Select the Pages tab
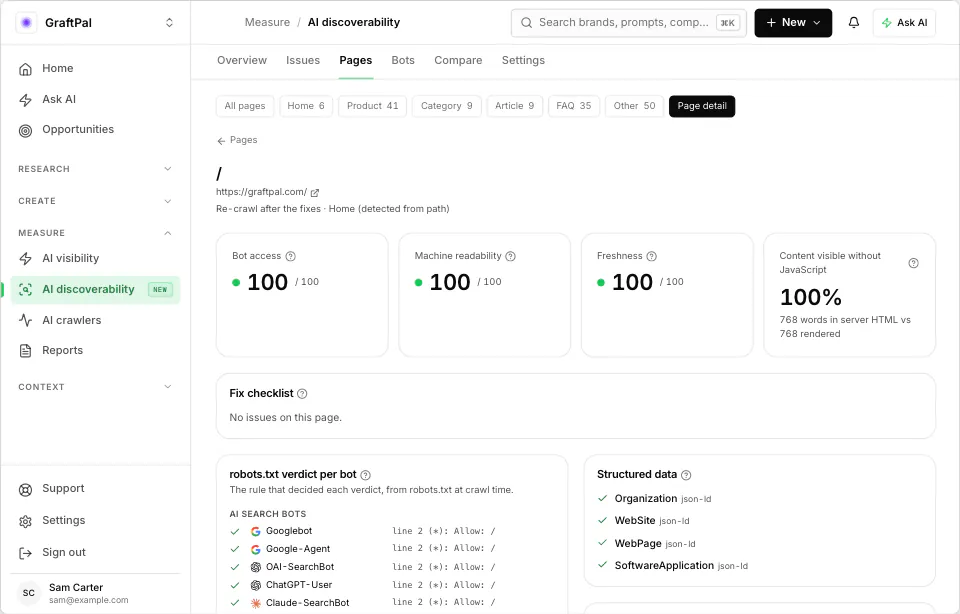This screenshot has height=614, width=960. click(x=356, y=60)
